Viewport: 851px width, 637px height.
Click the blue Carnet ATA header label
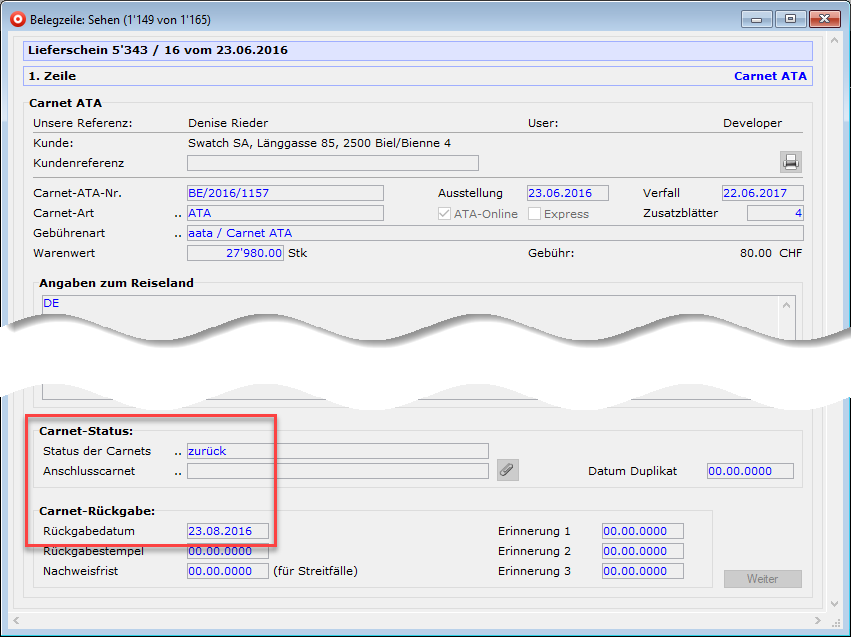[769, 76]
